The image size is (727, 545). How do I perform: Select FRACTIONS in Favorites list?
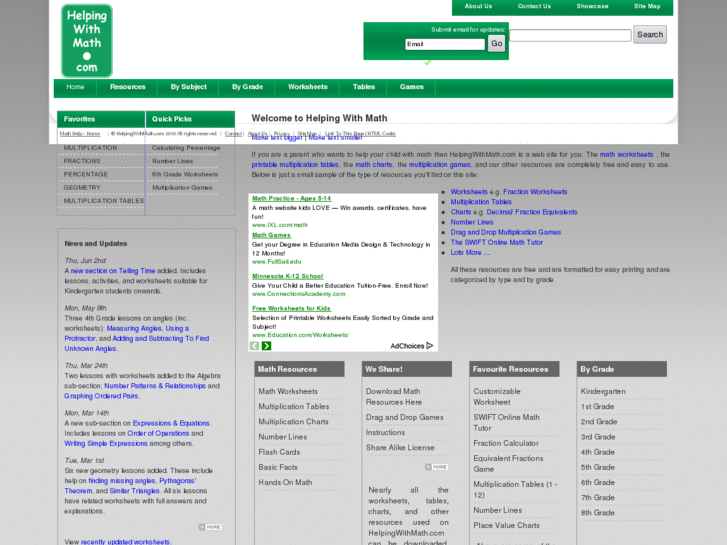(x=82, y=161)
